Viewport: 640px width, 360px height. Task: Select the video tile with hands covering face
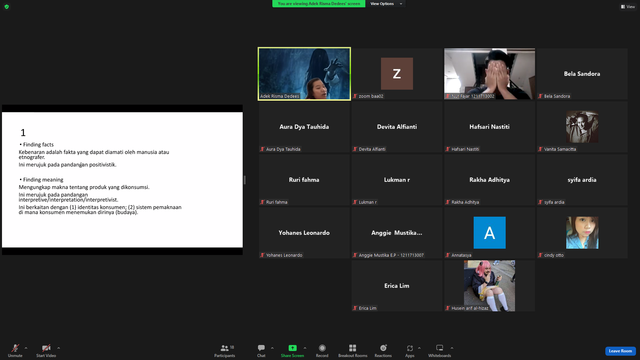tap(489, 74)
